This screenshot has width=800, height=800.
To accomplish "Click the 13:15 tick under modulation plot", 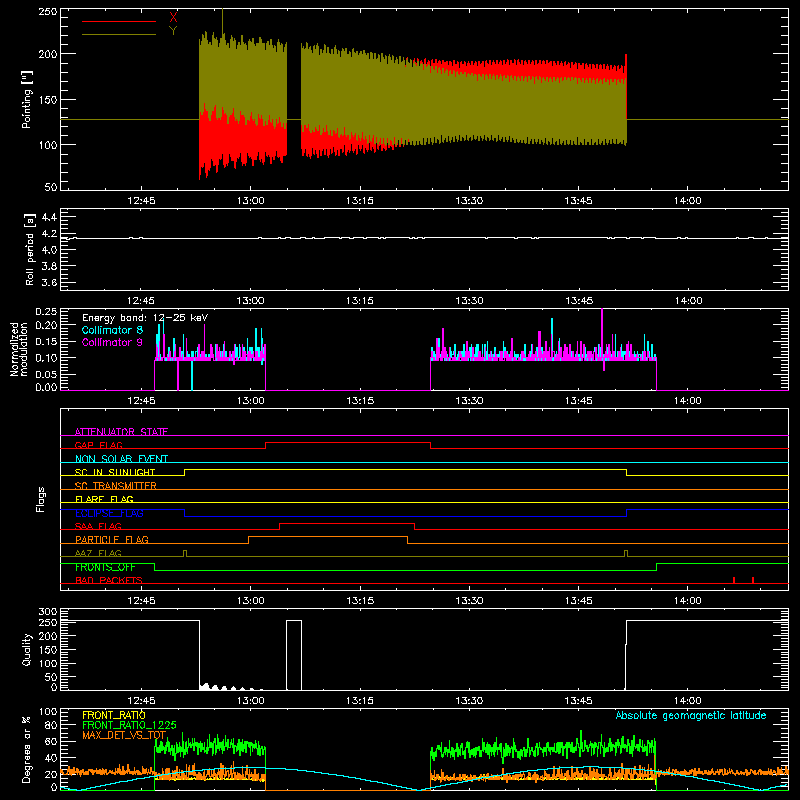I will point(360,401).
